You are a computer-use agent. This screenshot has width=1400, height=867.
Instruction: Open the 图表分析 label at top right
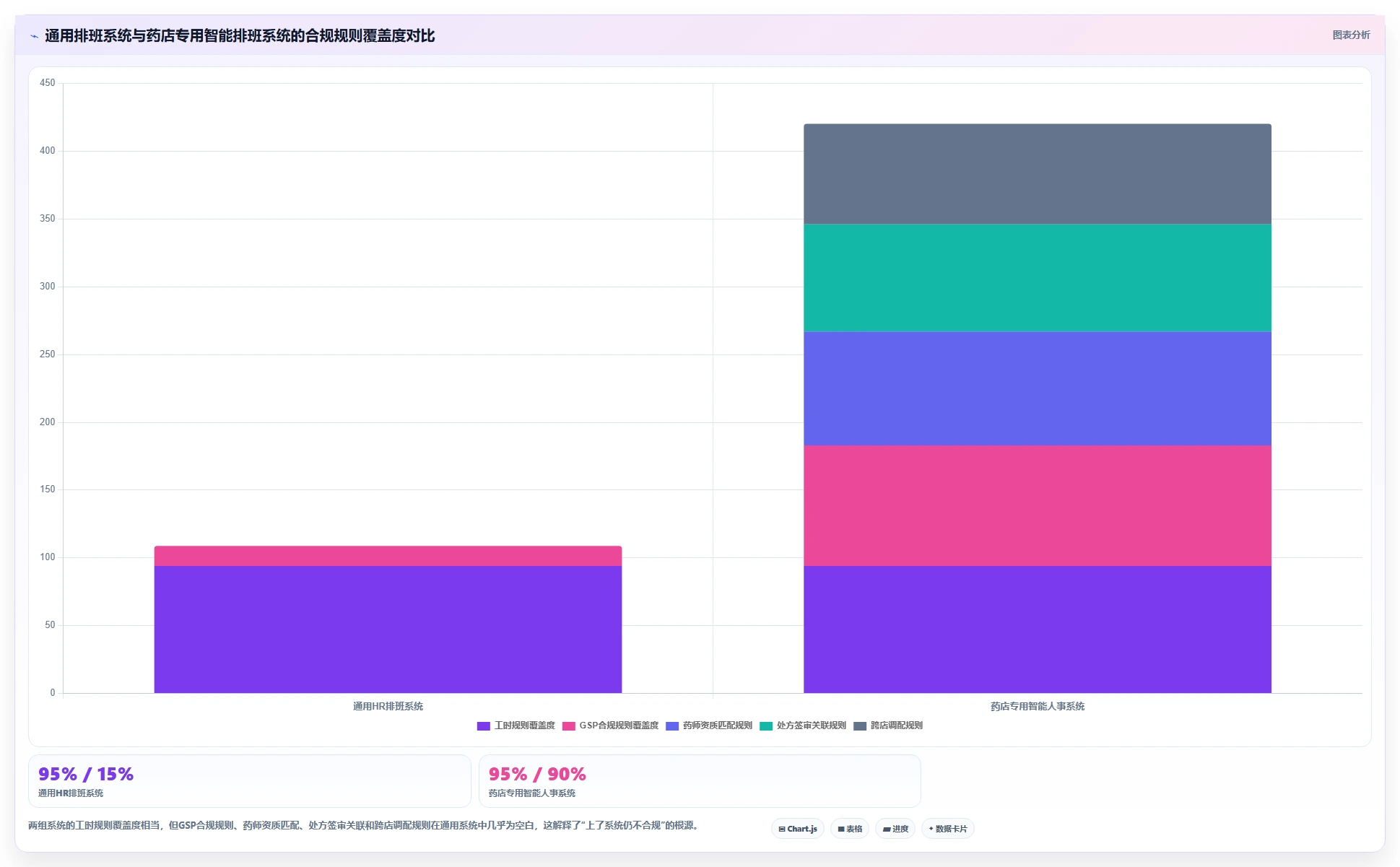click(x=1351, y=35)
